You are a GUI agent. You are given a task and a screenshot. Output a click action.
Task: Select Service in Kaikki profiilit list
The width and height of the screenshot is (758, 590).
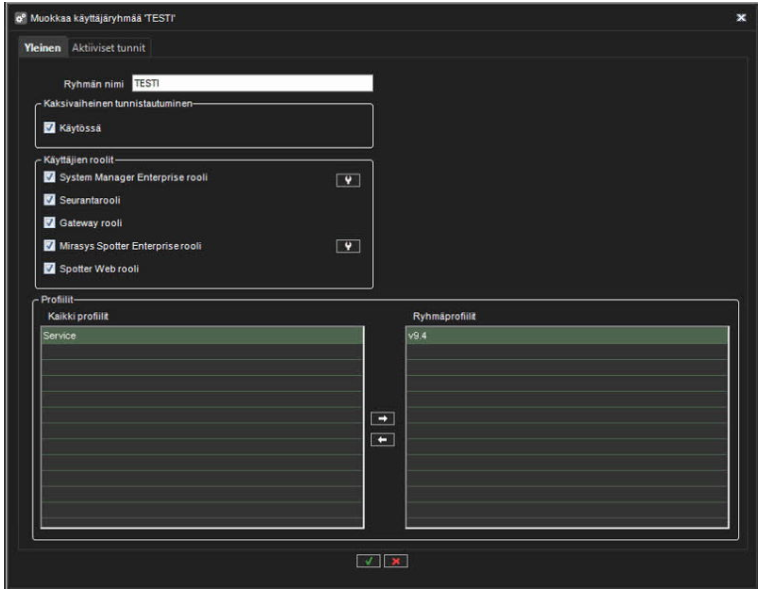(201, 336)
